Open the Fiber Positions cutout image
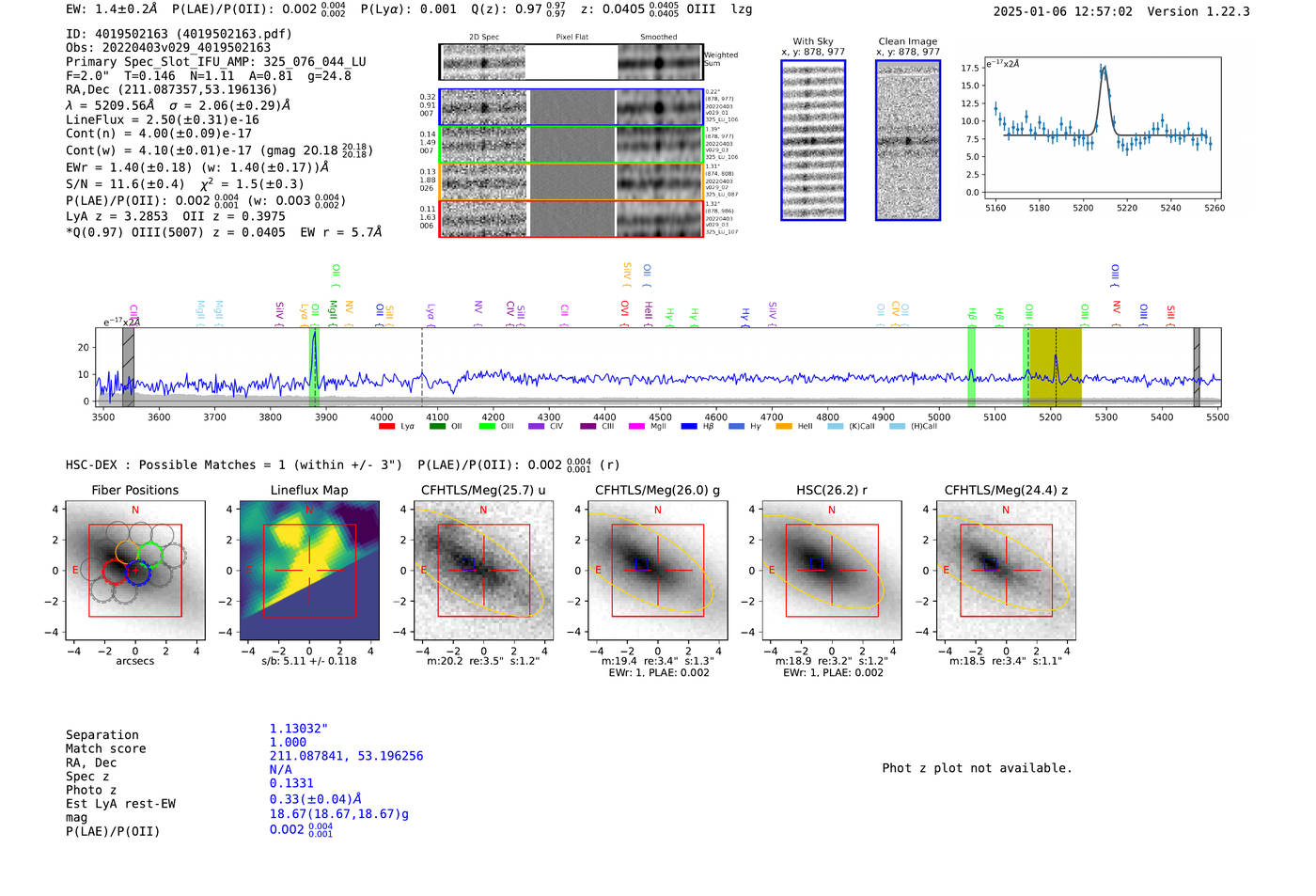1316x896 pixels. click(135, 571)
